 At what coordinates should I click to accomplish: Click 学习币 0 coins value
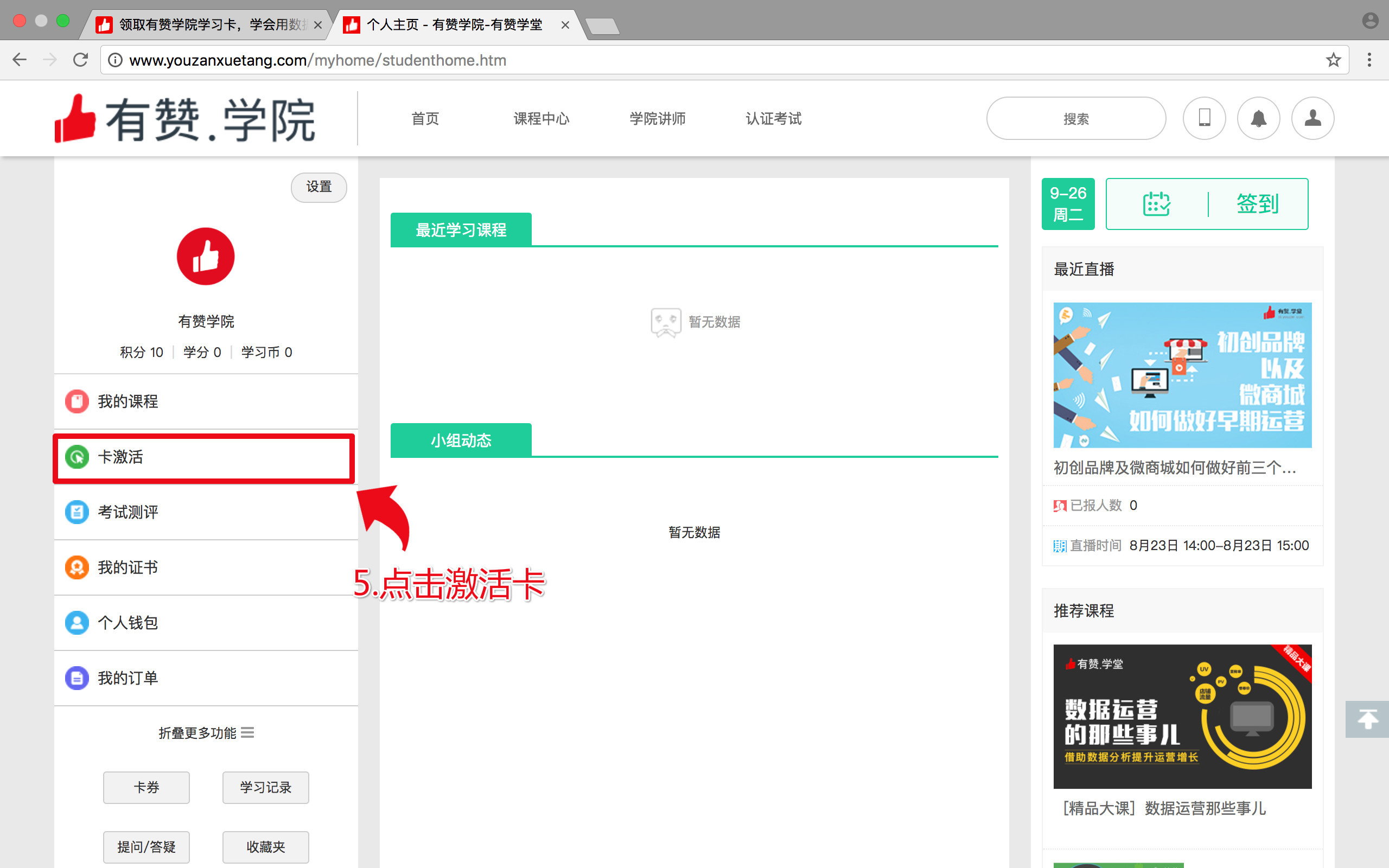(267, 352)
